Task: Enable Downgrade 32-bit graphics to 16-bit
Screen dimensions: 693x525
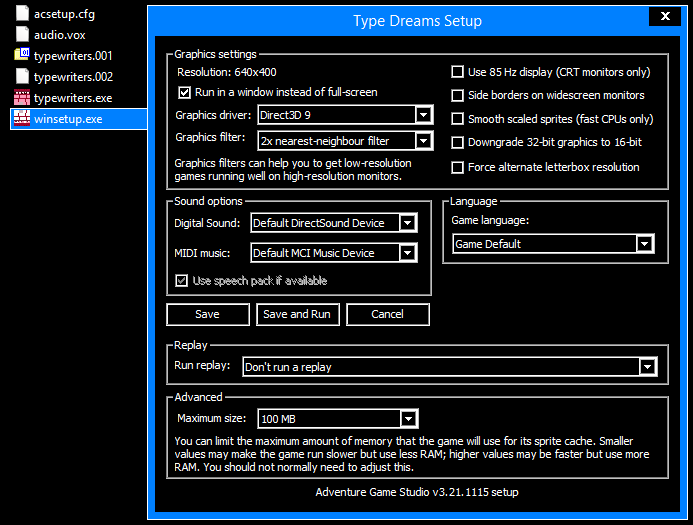Action: [458, 143]
